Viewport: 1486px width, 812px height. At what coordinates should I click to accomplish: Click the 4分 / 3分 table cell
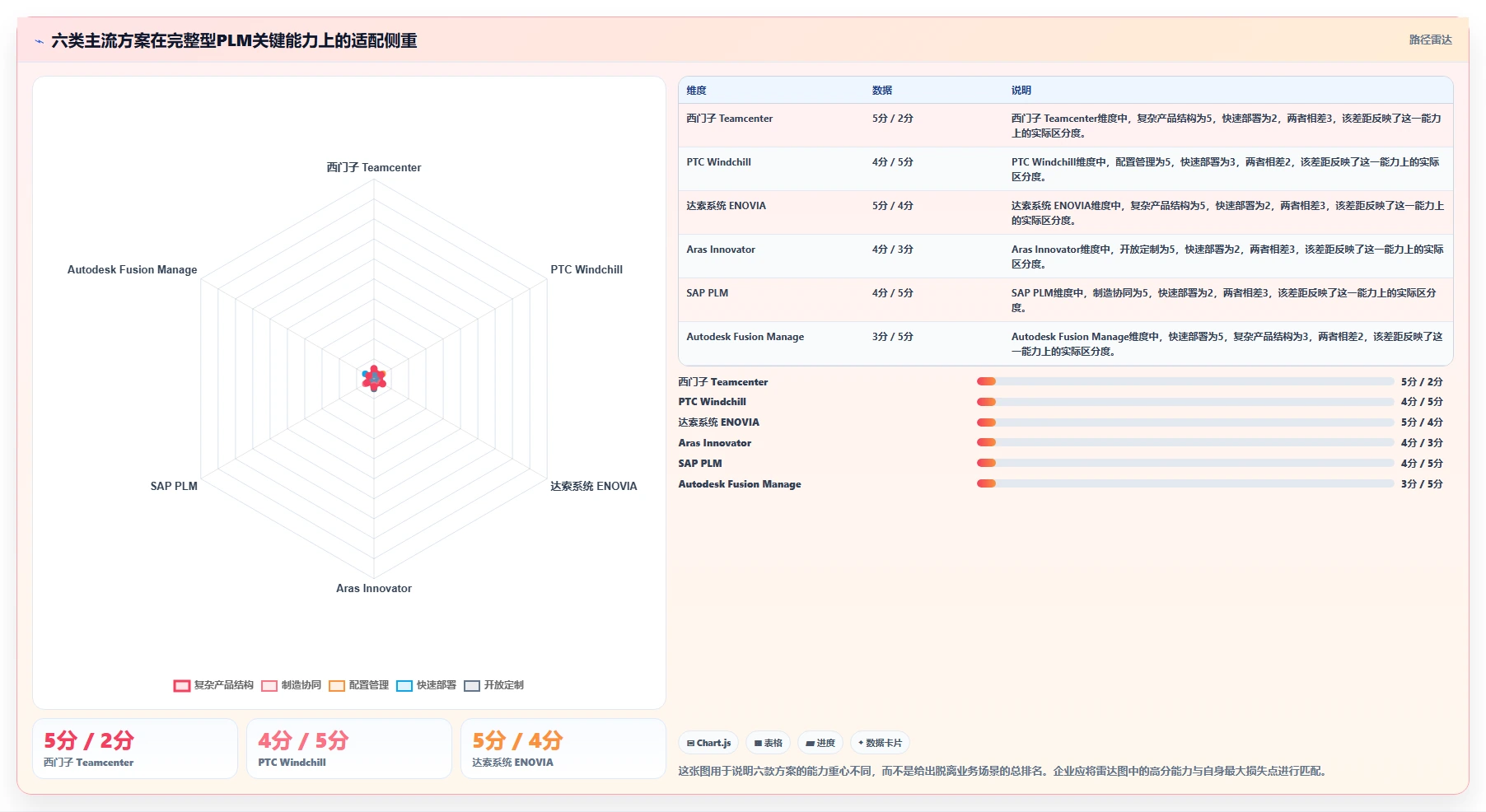[x=893, y=250]
